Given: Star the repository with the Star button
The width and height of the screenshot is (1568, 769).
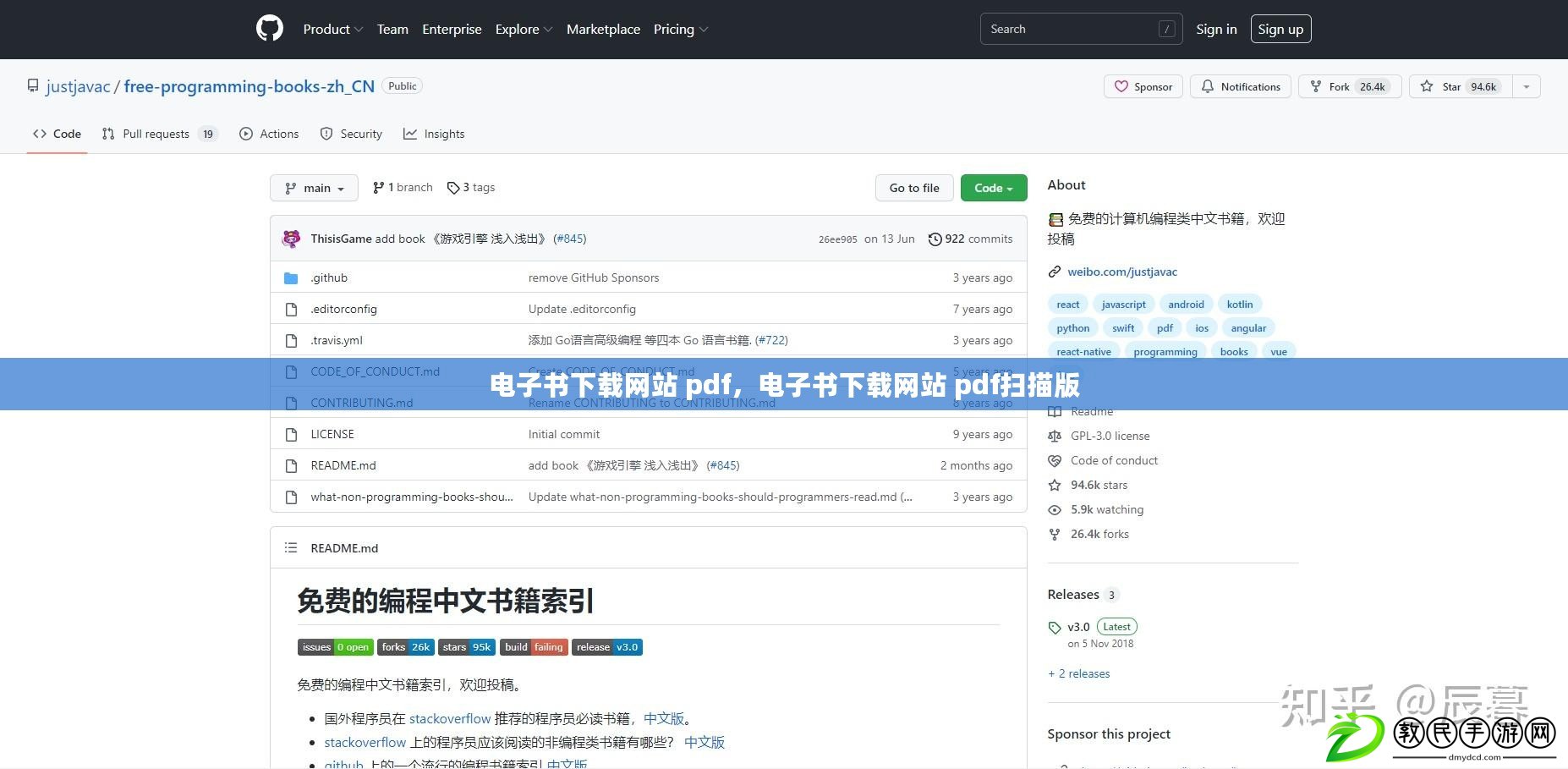Looking at the screenshot, I should point(1461,86).
